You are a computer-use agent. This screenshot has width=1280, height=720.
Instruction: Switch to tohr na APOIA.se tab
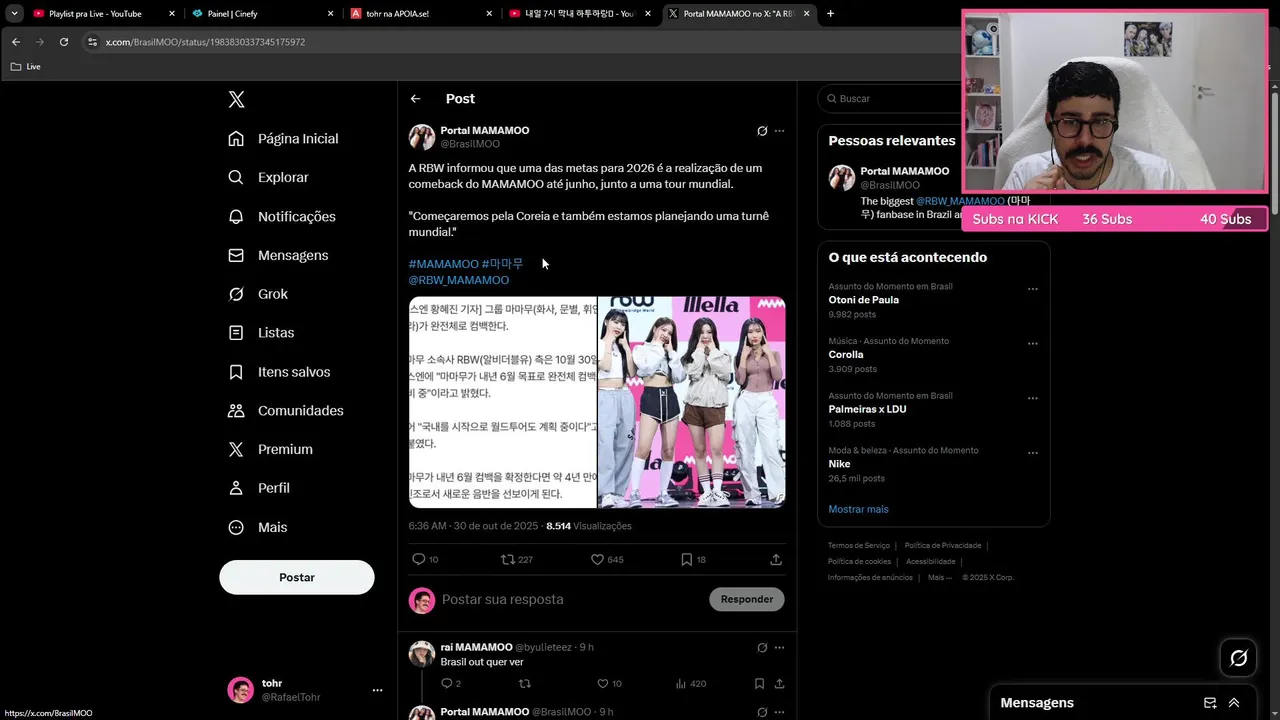[x=421, y=14]
